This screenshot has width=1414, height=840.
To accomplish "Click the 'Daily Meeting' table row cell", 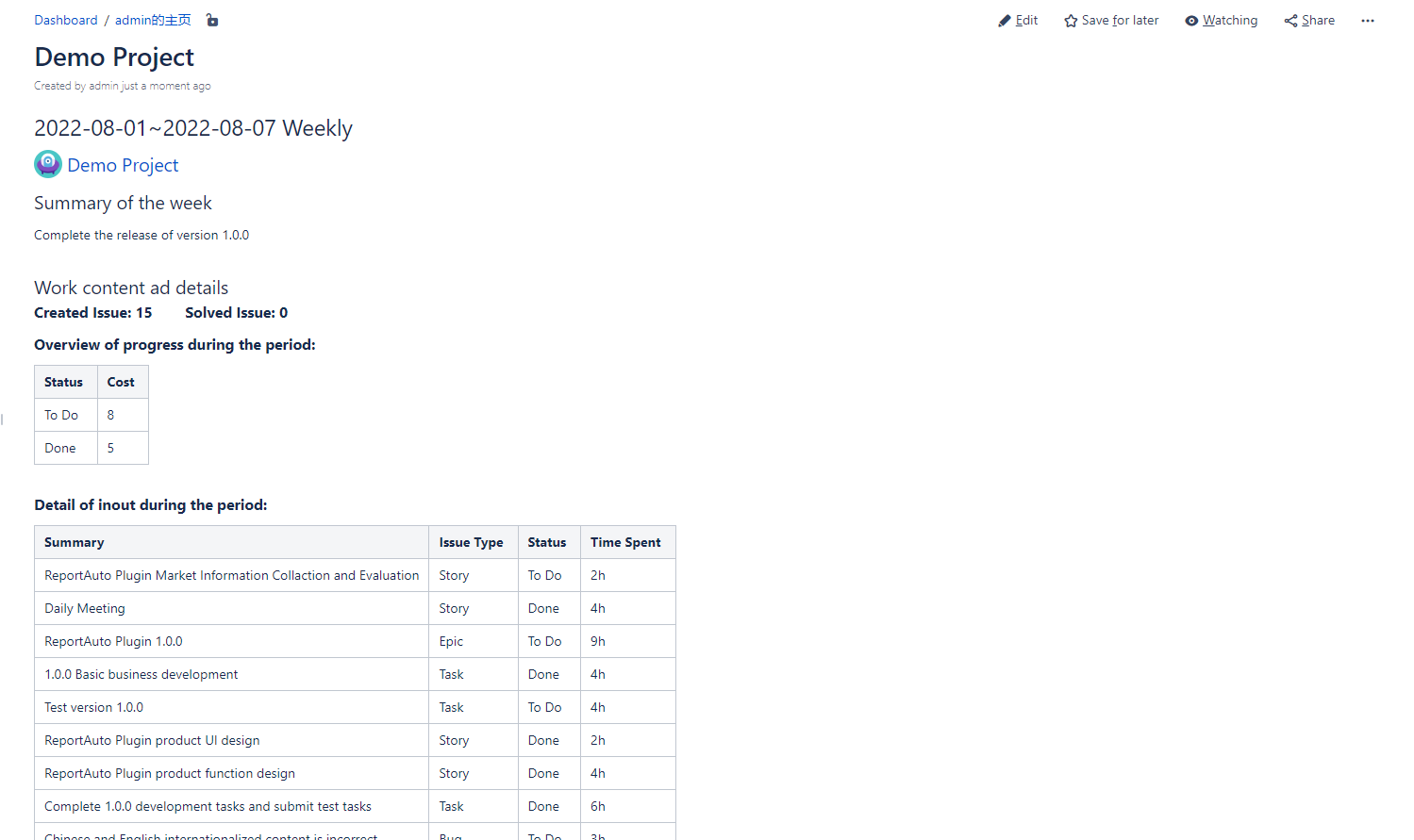I will coord(85,608).
